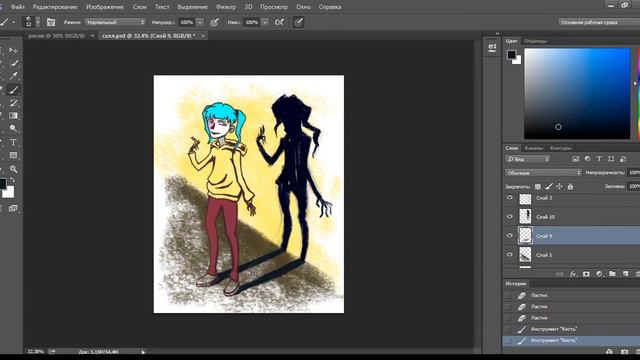This screenshot has width=640, height=360.
Task: Enable the airbrush build-up option
Action: coord(280,22)
